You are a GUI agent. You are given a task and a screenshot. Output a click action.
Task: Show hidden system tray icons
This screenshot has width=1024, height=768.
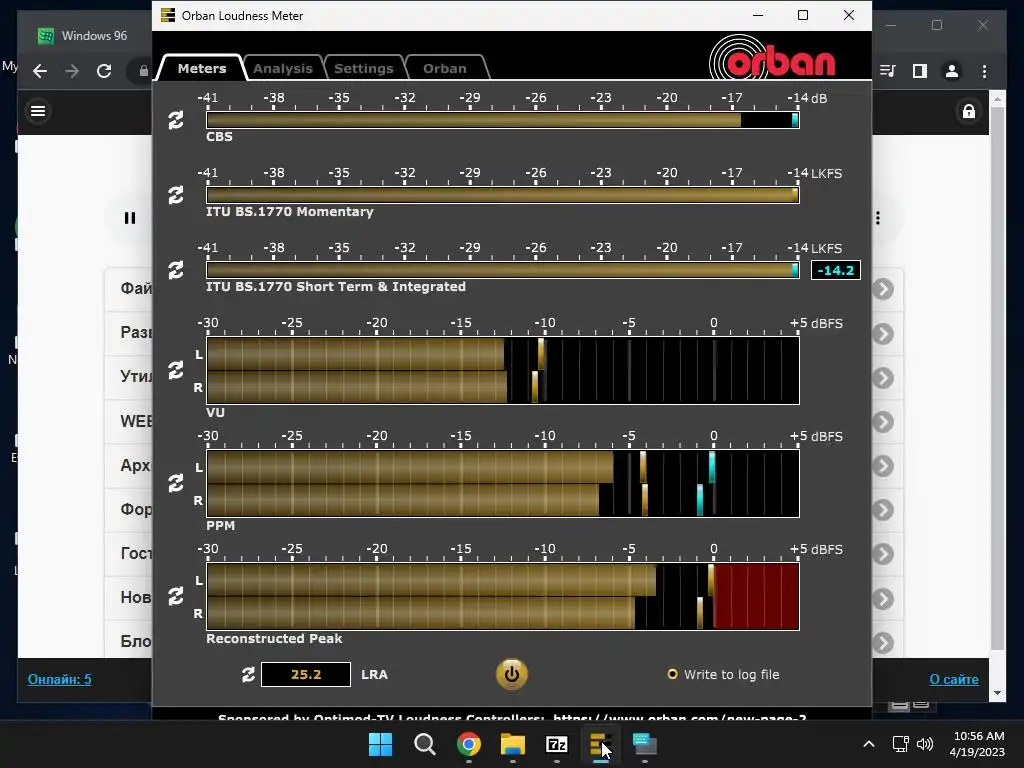869,744
